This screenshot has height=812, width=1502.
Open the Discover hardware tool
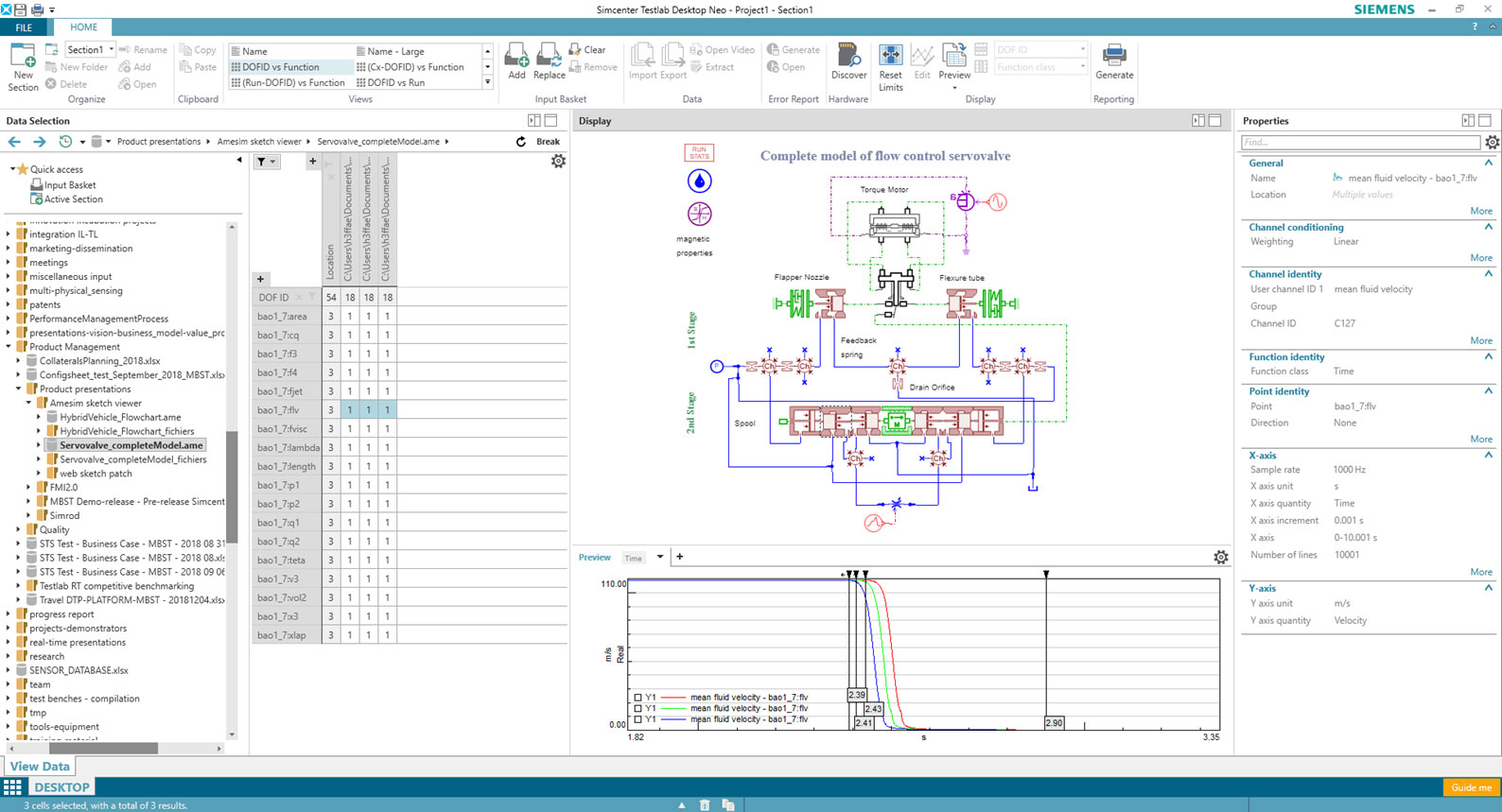click(848, 57)
